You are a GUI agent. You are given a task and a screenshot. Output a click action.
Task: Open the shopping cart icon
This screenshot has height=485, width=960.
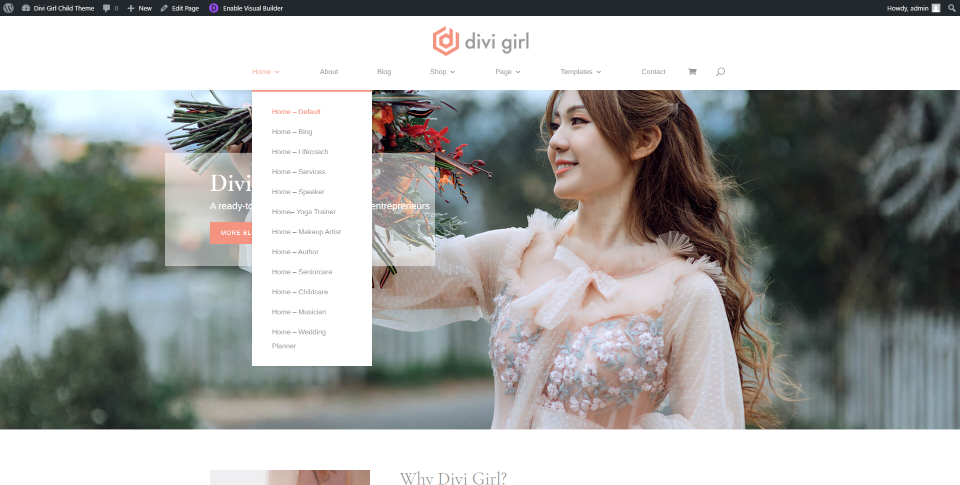click(x=692, y=72)
